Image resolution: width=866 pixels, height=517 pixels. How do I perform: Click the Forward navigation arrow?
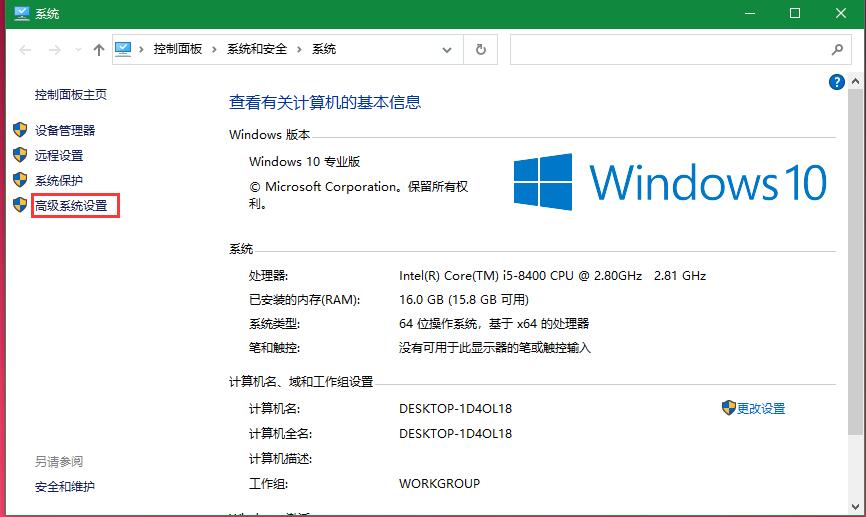(55, 50)
